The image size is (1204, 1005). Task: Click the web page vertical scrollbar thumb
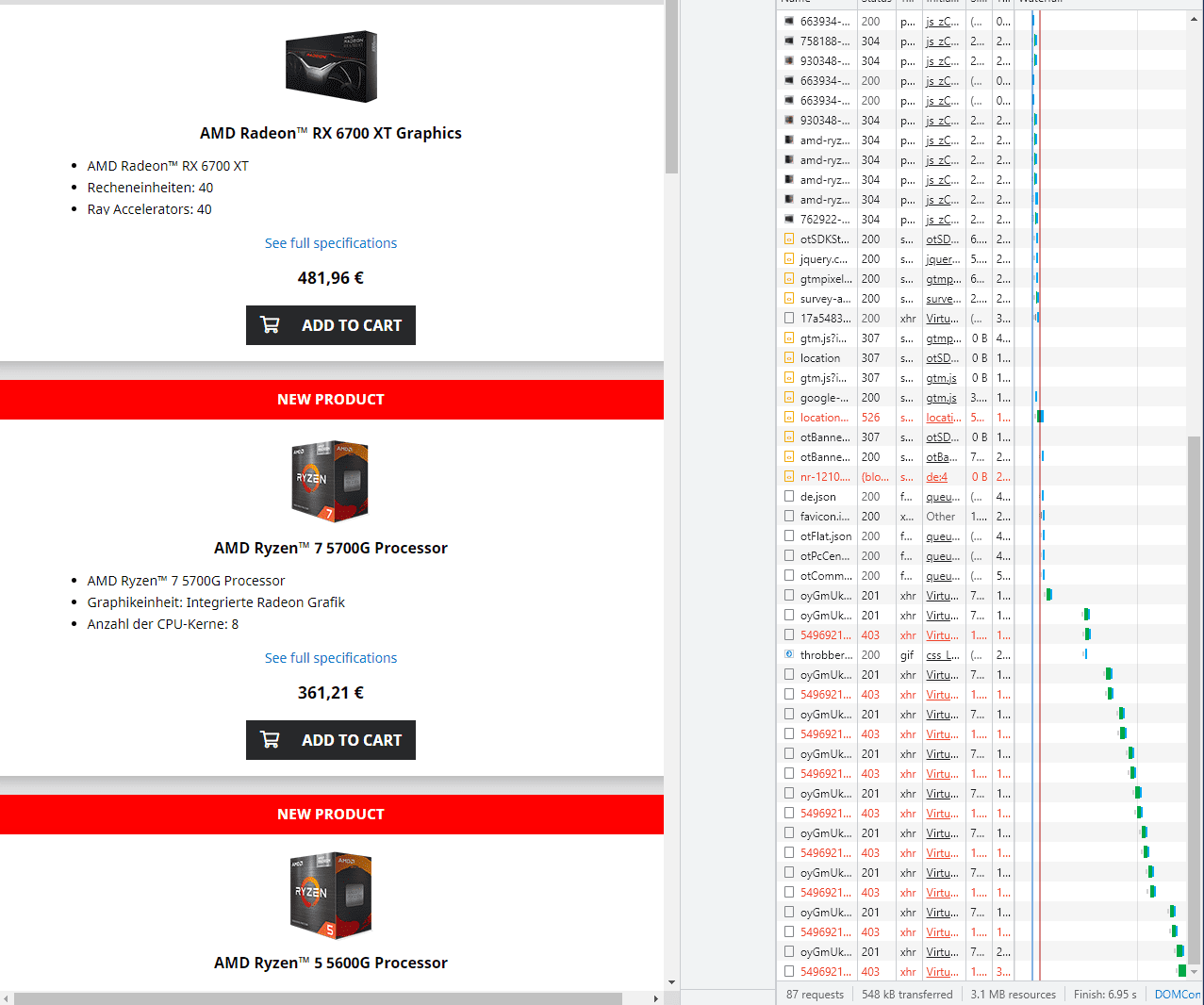672,87
